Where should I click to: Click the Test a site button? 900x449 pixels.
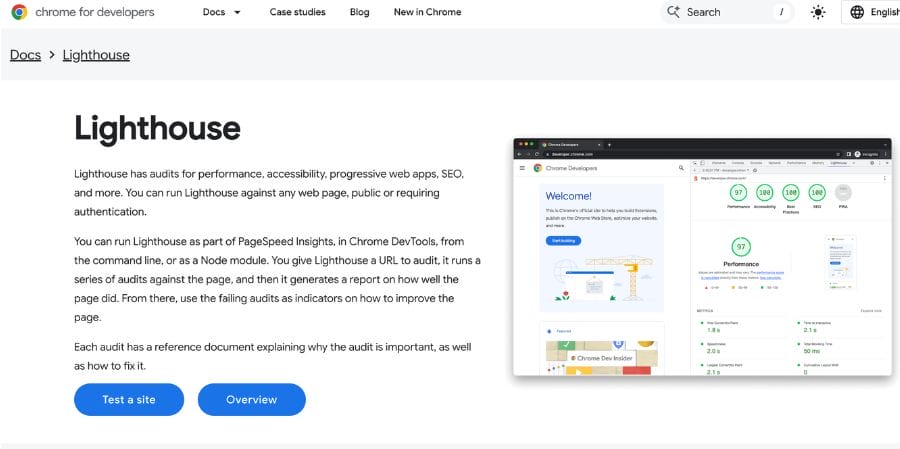129,400
